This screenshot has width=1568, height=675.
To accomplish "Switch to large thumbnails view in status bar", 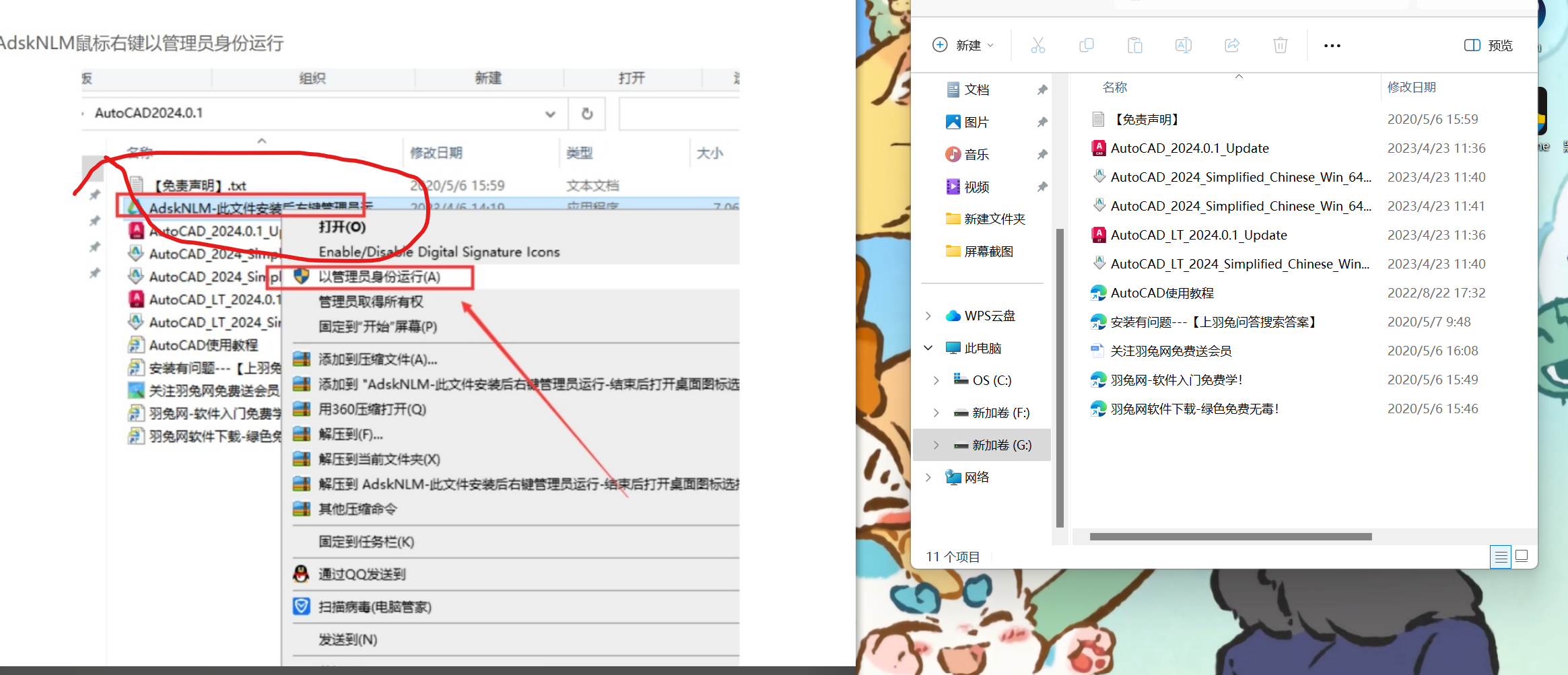I will tap(1522, 556).
